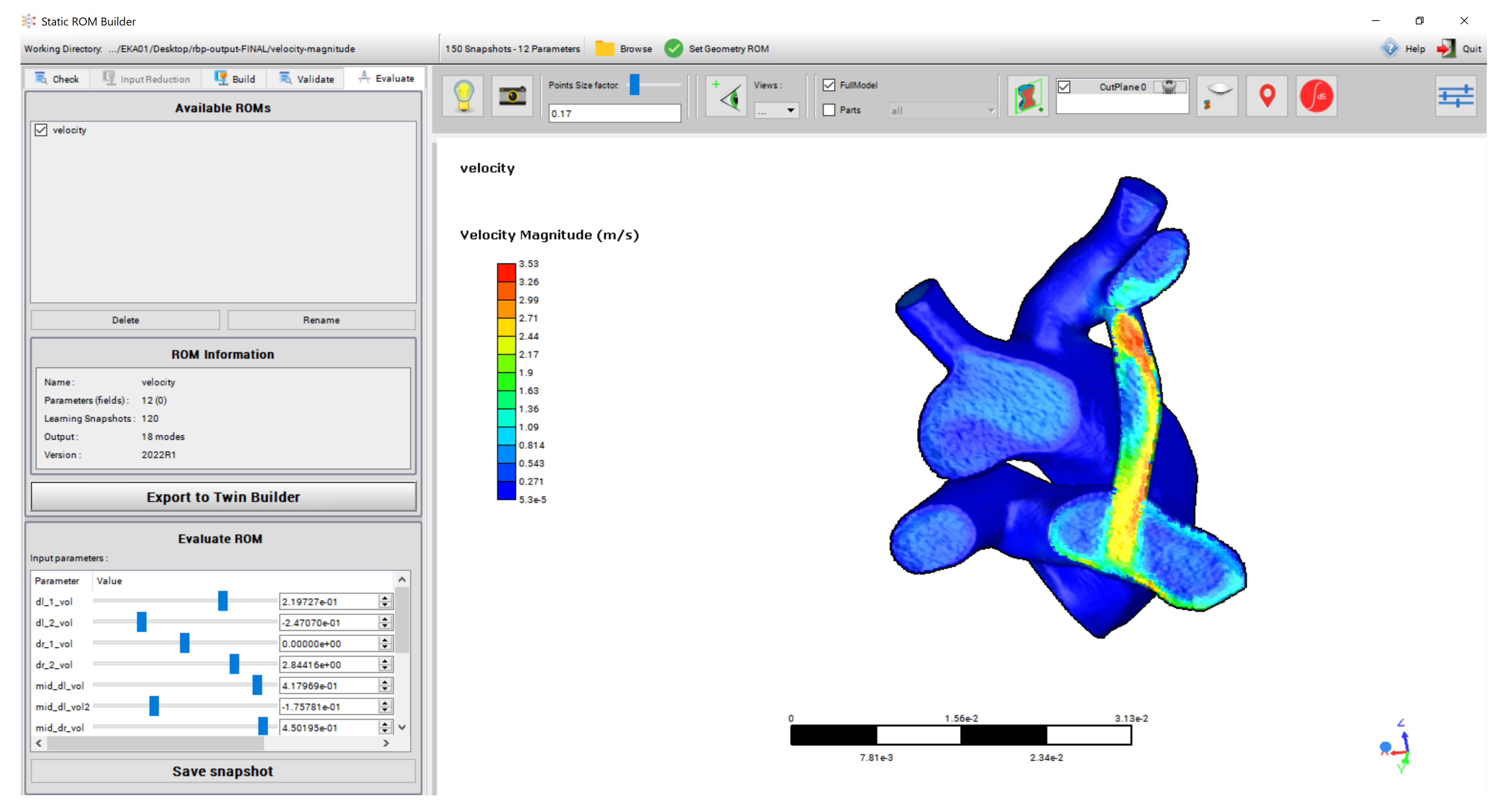This screenshot has height=812, width=1502.
Task: Enable the Parts checkbox
Action: tap(829, 110)
